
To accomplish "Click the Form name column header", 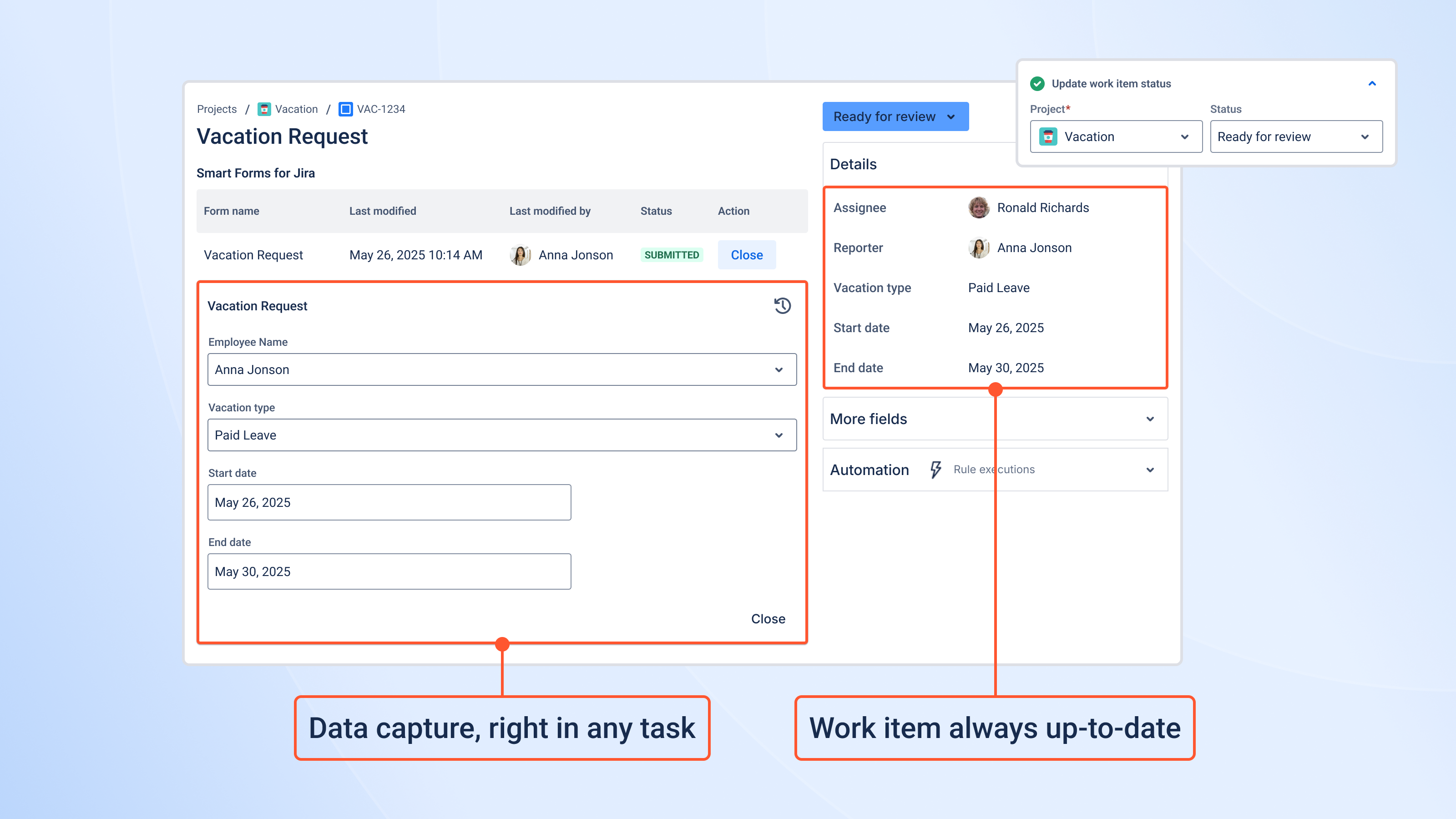I will 231,211.
